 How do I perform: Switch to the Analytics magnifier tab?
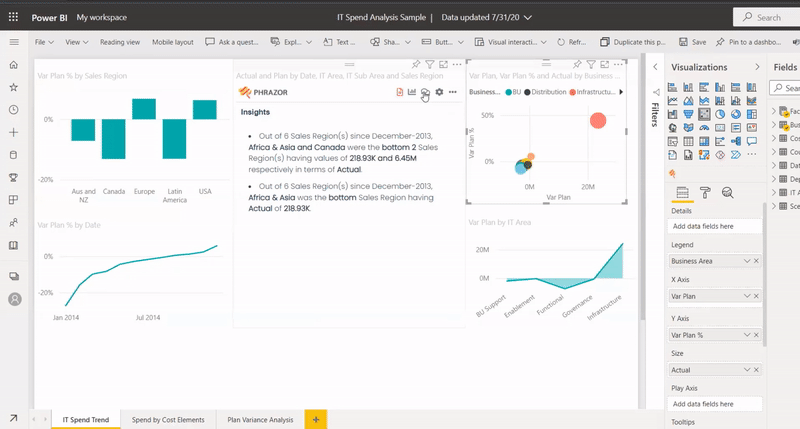(728, 192)
